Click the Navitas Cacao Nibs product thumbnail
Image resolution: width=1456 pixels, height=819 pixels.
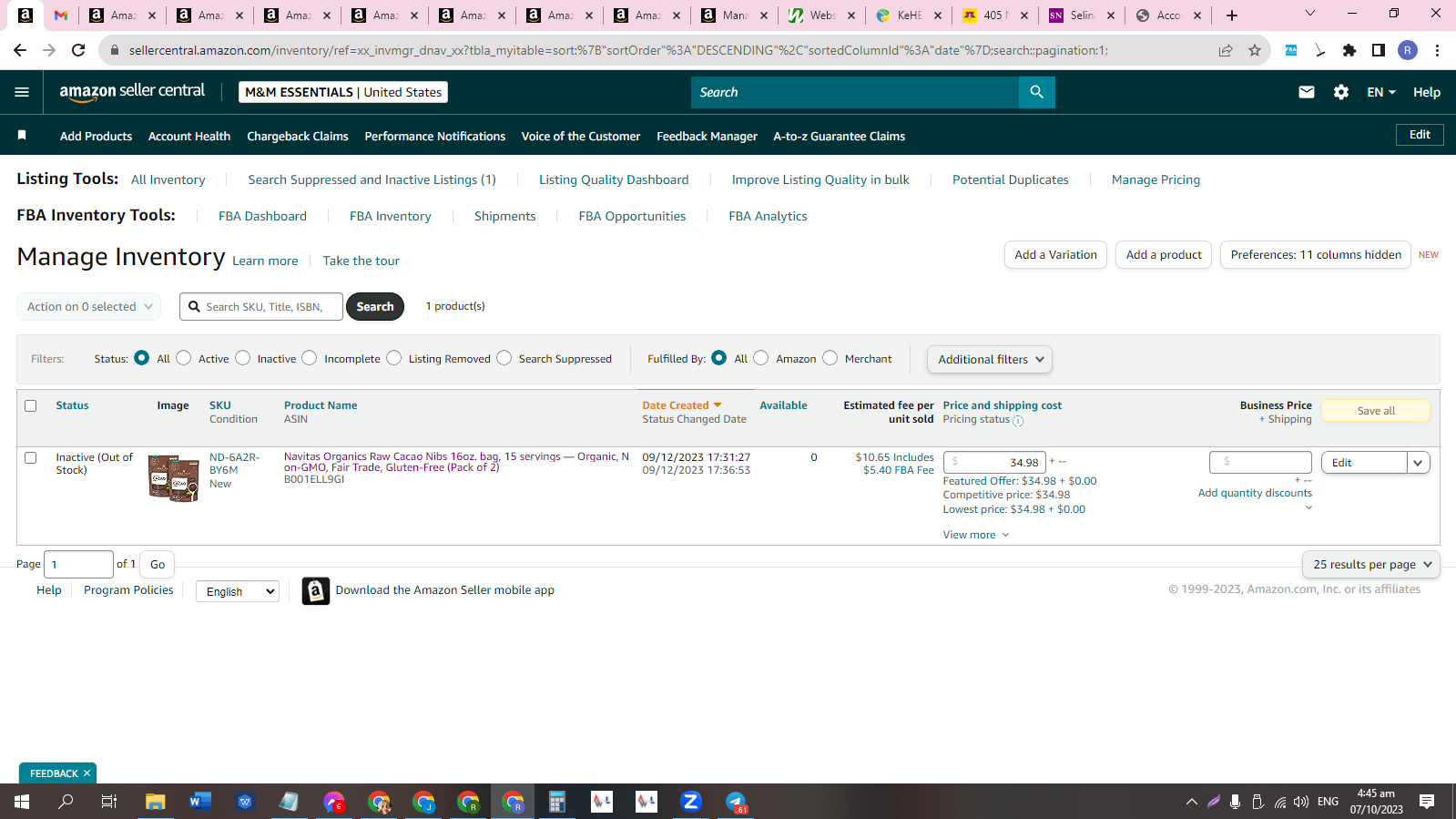[173, 478]
